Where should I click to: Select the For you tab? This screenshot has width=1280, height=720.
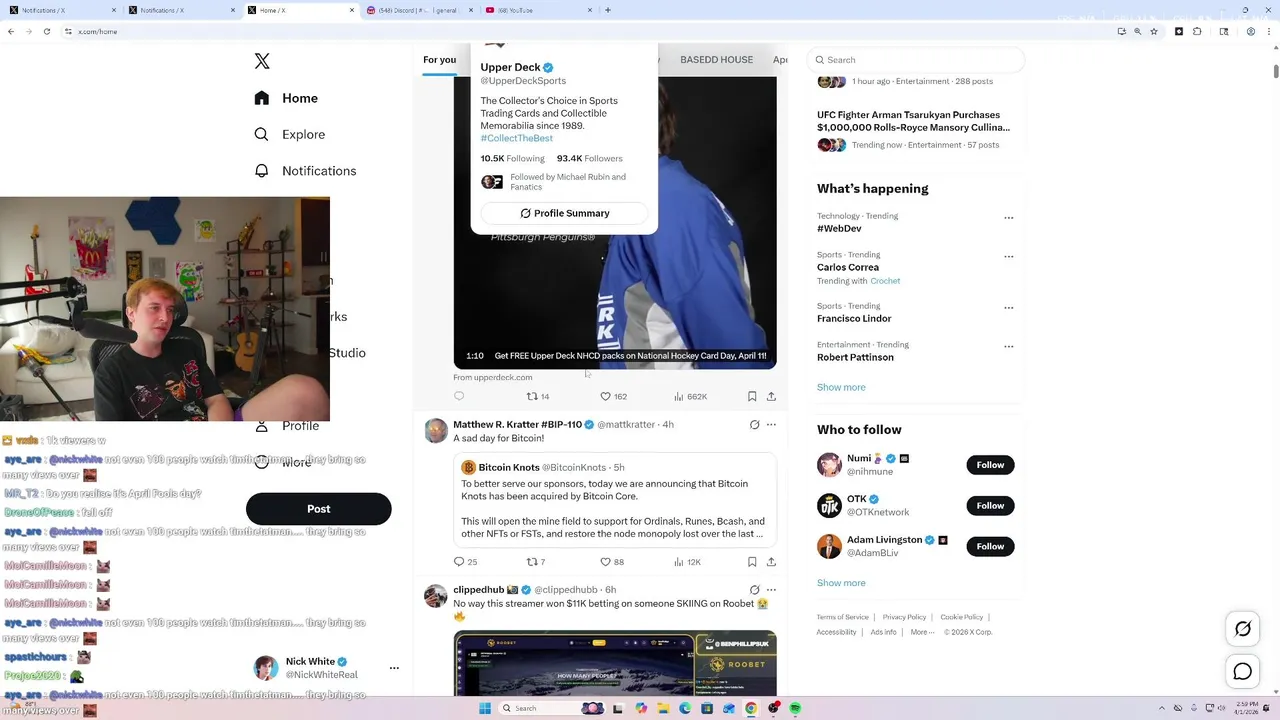(x=439, y=60)
